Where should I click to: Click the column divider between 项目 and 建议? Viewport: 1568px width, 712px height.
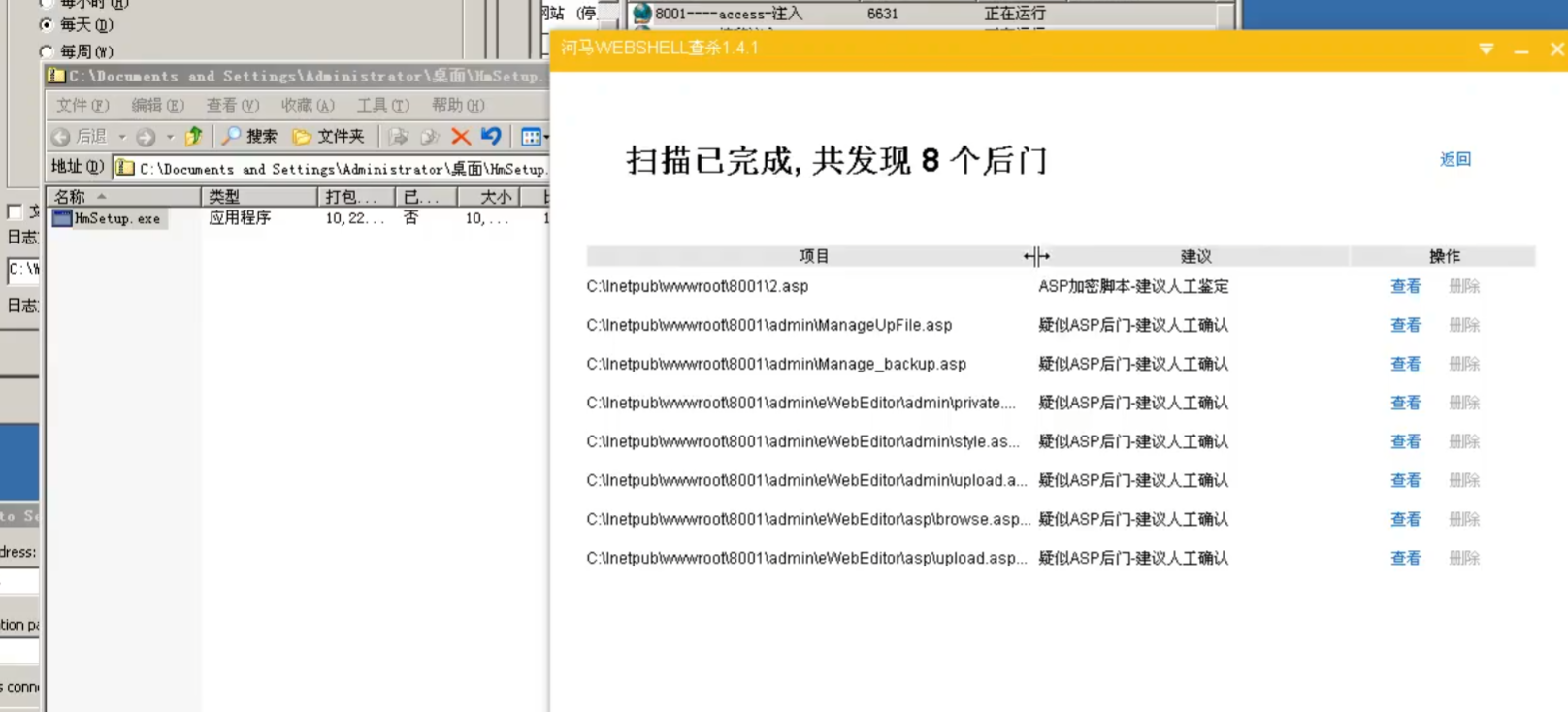tap(1035, 256)
